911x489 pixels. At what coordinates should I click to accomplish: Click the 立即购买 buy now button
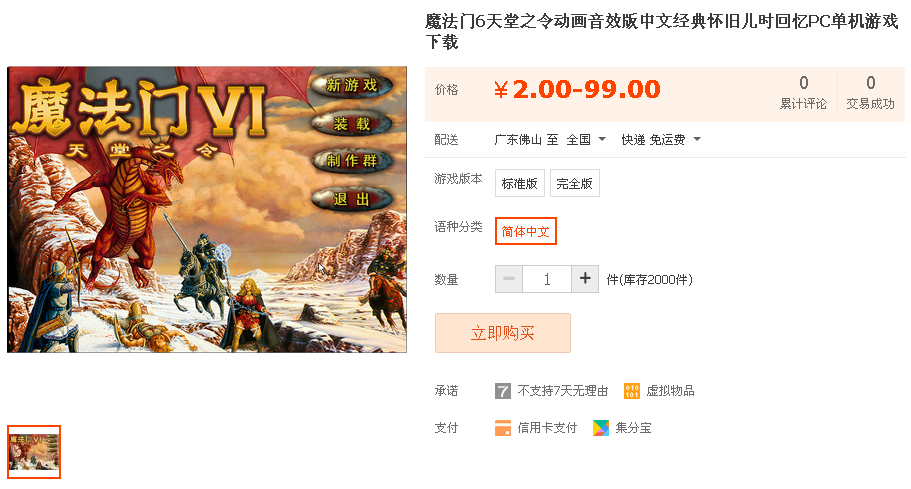[x=503, y=333]
